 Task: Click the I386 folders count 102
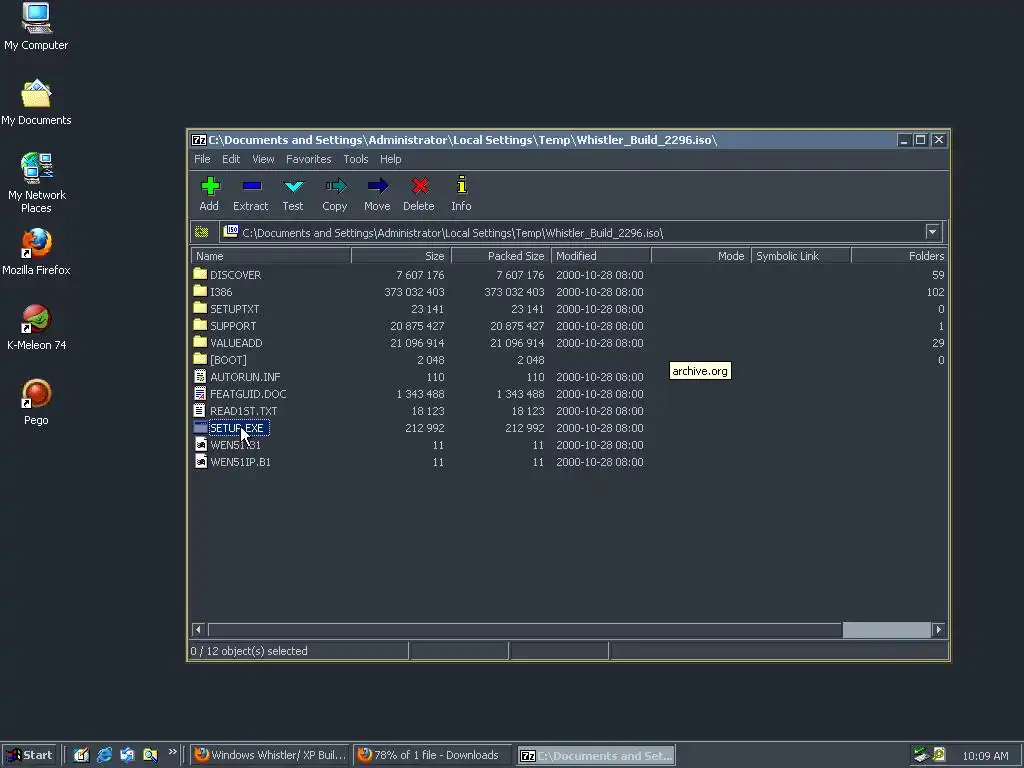click(x=935, y=292)
